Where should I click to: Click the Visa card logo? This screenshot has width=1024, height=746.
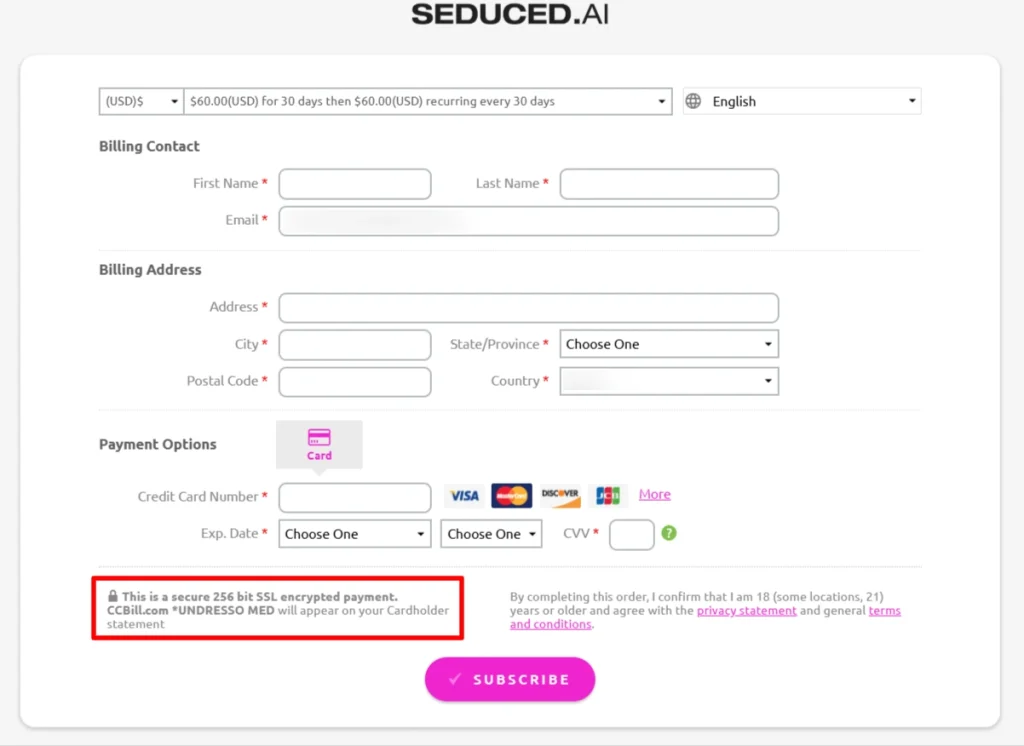click(464, 495)
